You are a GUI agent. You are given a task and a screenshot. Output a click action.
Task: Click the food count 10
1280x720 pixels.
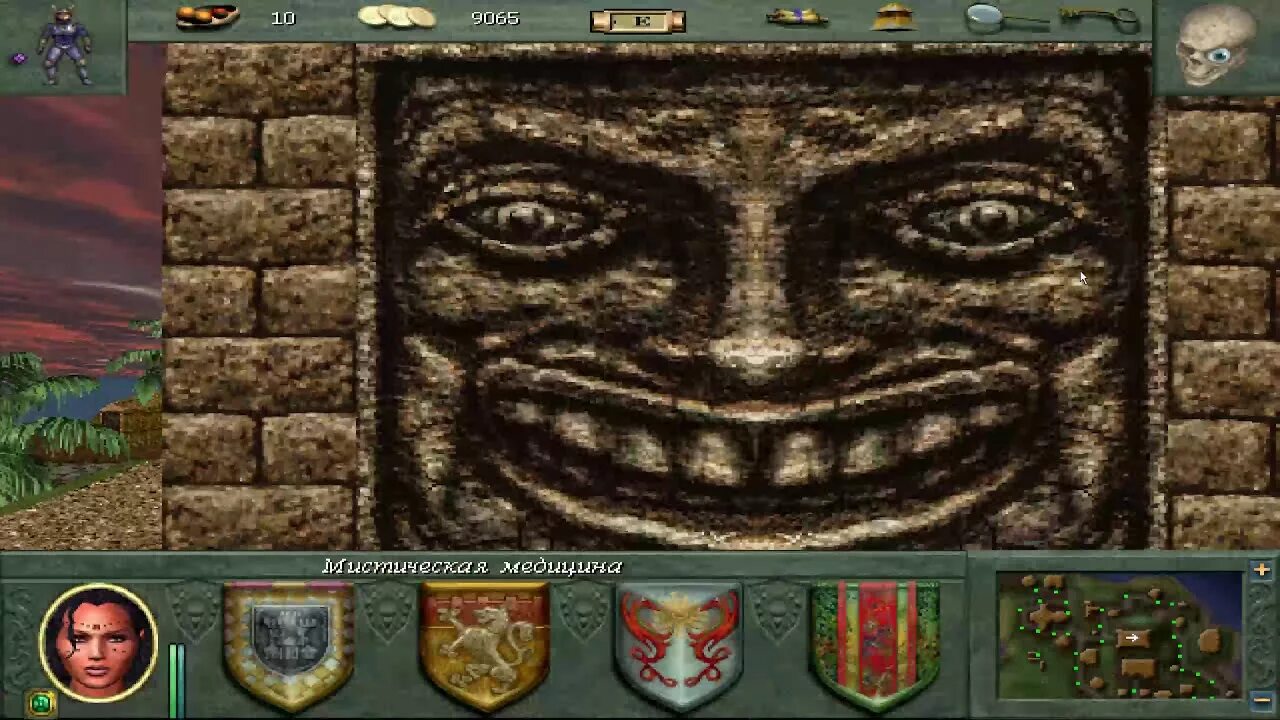tap(283, 18)
